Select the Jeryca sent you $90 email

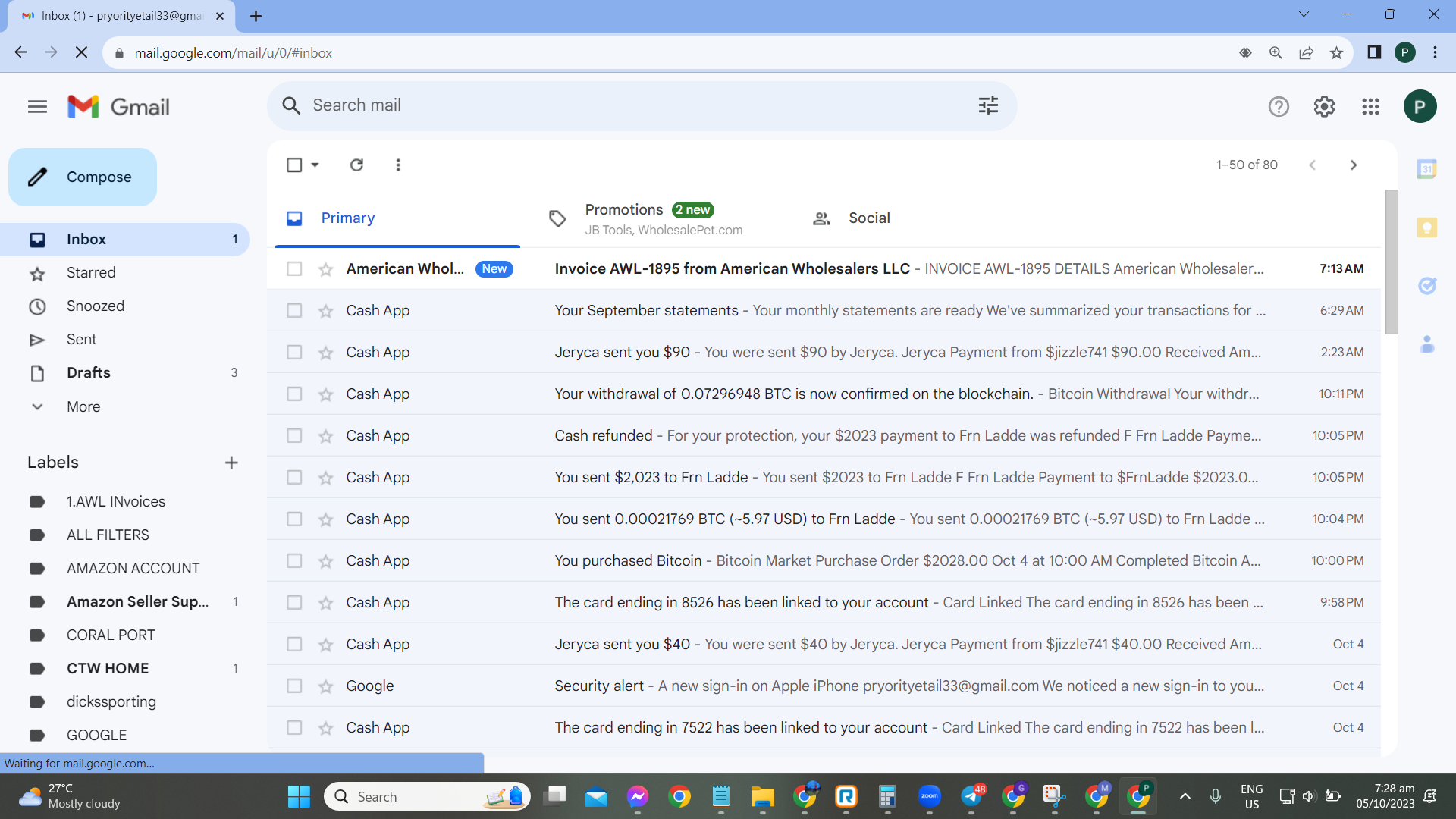point(294,353)
